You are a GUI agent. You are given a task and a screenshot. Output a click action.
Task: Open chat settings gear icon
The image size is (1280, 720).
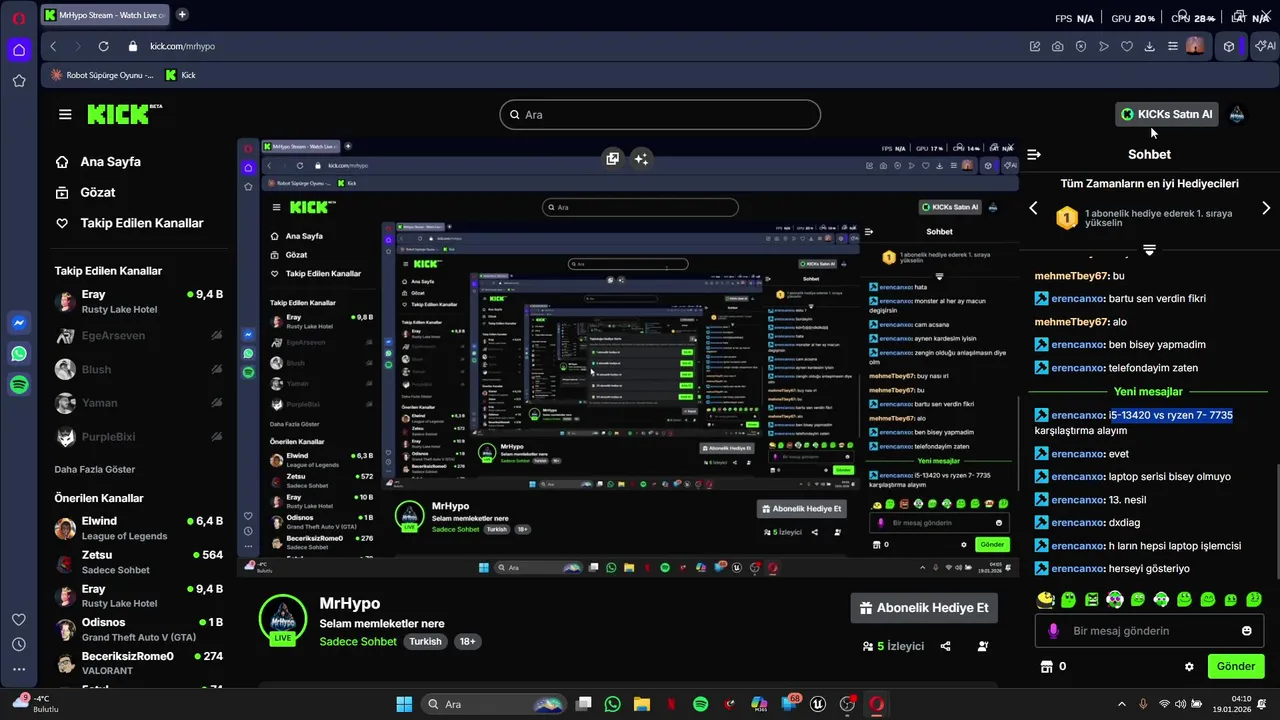[x=1189, y=666]
